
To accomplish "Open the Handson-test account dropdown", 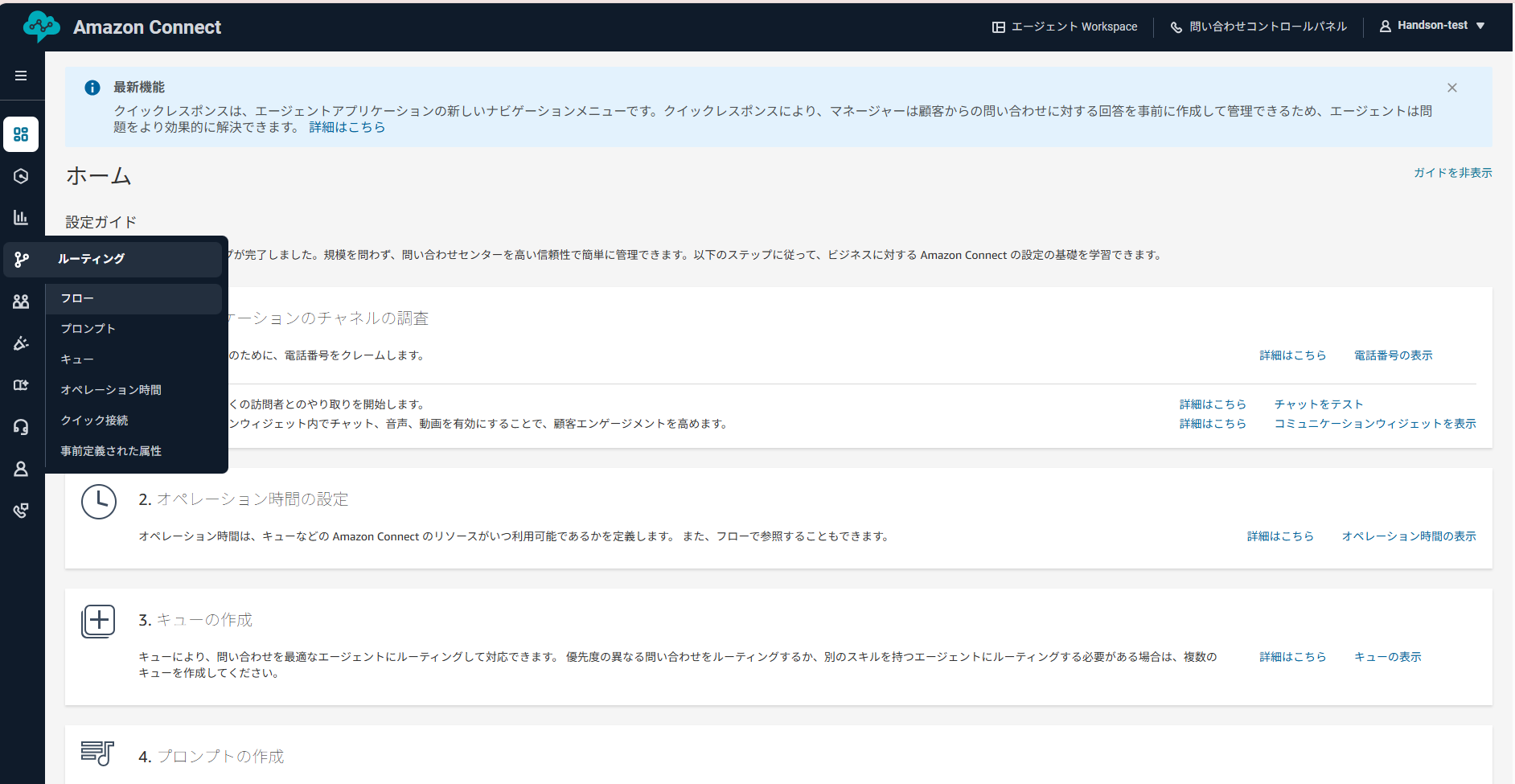I will [x=1434, y=25].
